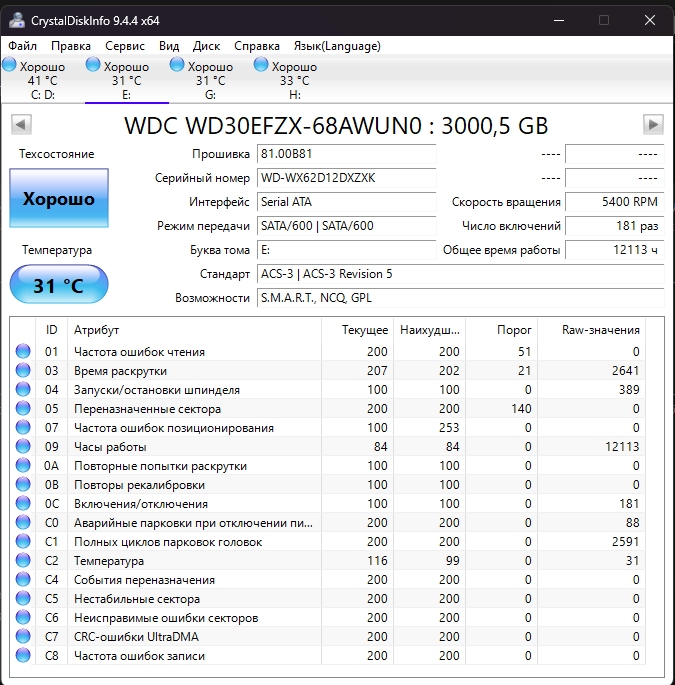Open the Файл menu
Viewport: 675px width, 685px height.
pos(22,46)
